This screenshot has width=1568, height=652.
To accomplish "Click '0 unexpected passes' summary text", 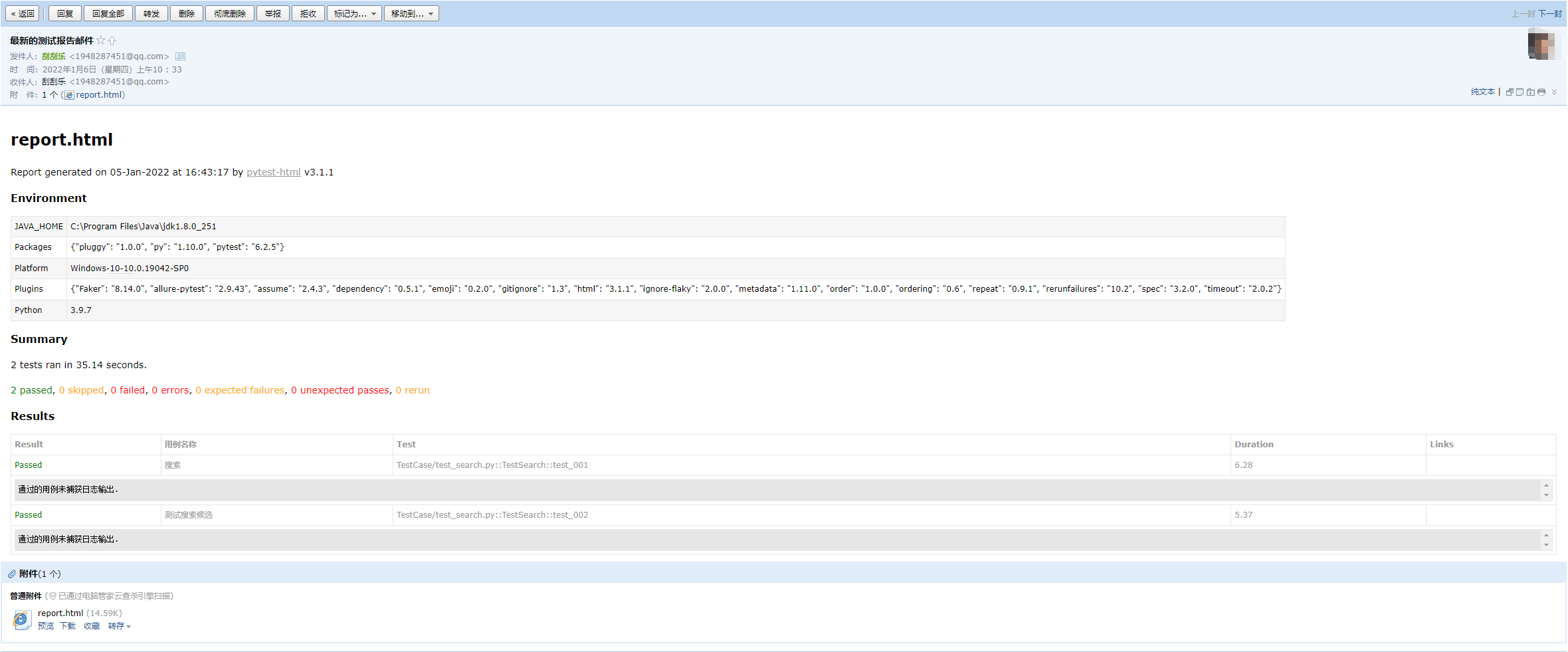I will coord(340,390).
